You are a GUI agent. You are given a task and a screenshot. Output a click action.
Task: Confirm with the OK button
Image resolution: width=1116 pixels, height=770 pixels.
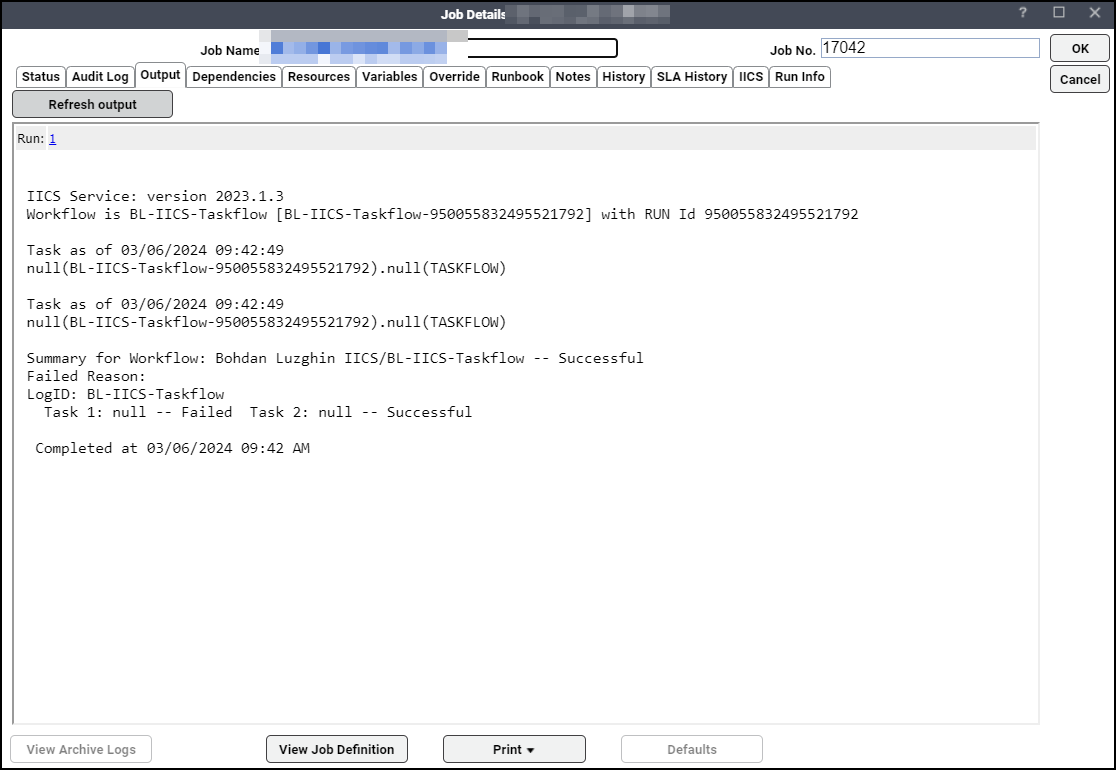(1080, 48)
